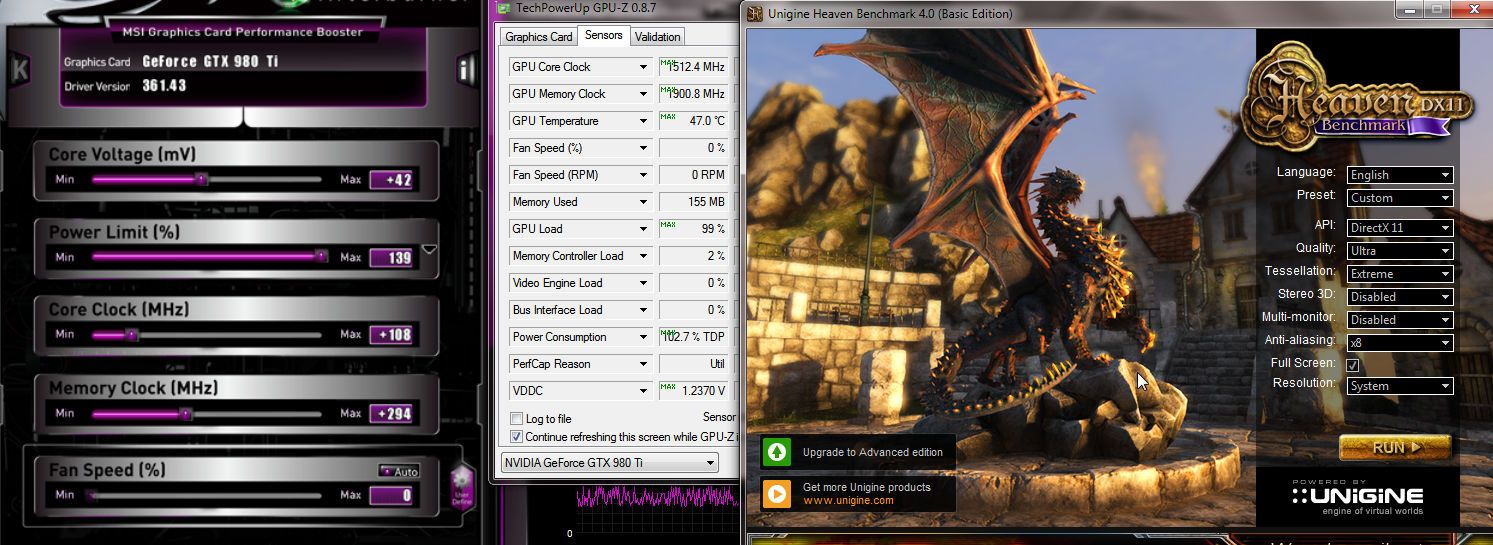Image resolution: width=1493 pixels, height=545 pixels.
Task: Toggle the Full Screen checkbox in Heaven
Action: [1353, 365]
